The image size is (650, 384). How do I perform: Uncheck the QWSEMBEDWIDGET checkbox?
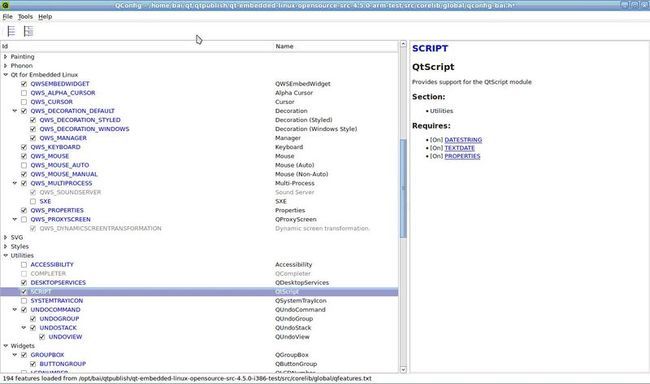pos(24,84)
